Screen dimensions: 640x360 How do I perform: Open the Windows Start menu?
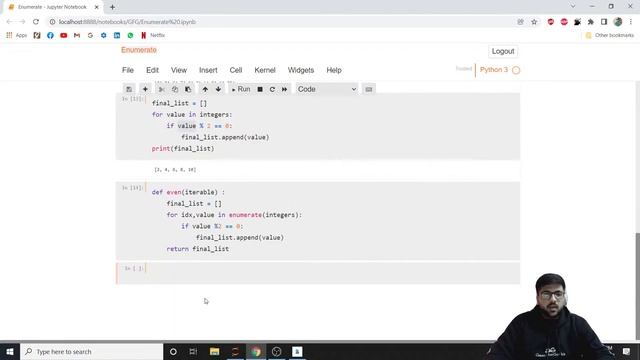point(10,351)
